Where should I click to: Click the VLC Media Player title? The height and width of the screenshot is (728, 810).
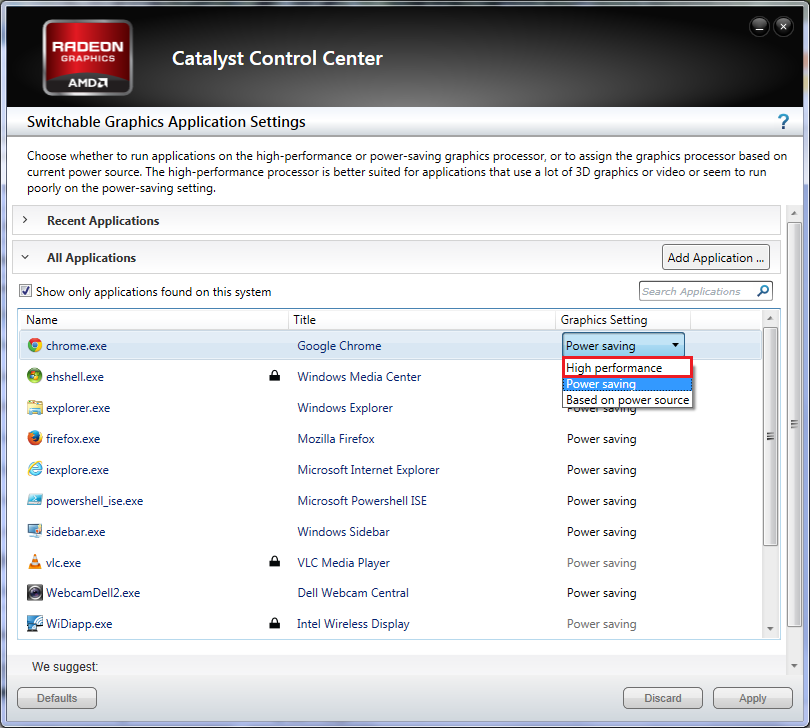pos(344,563)
